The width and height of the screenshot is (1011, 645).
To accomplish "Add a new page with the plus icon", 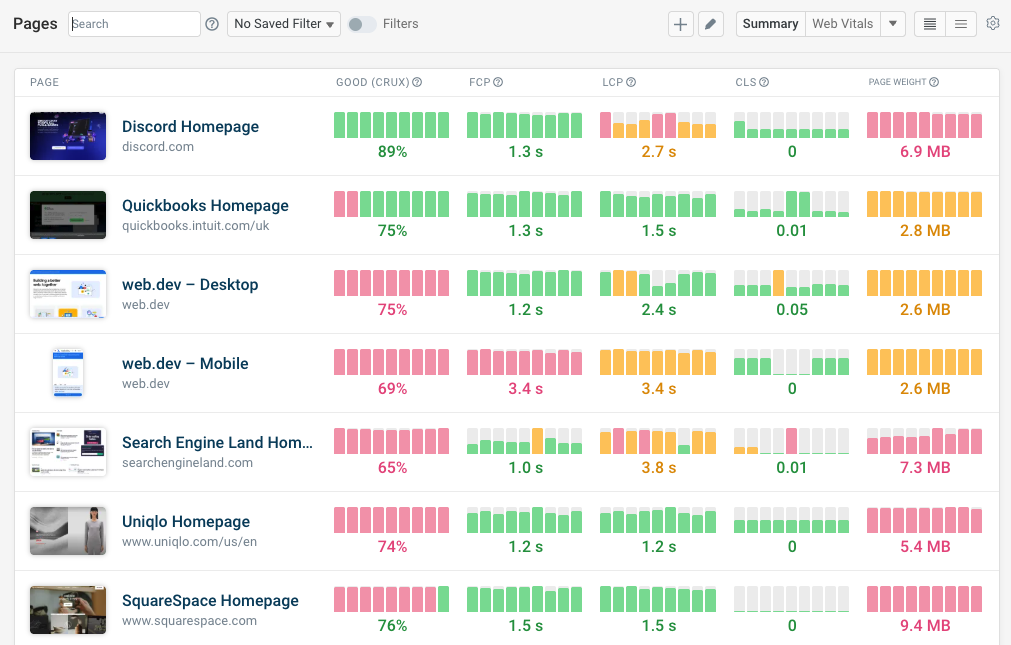I will pos(681,23).
